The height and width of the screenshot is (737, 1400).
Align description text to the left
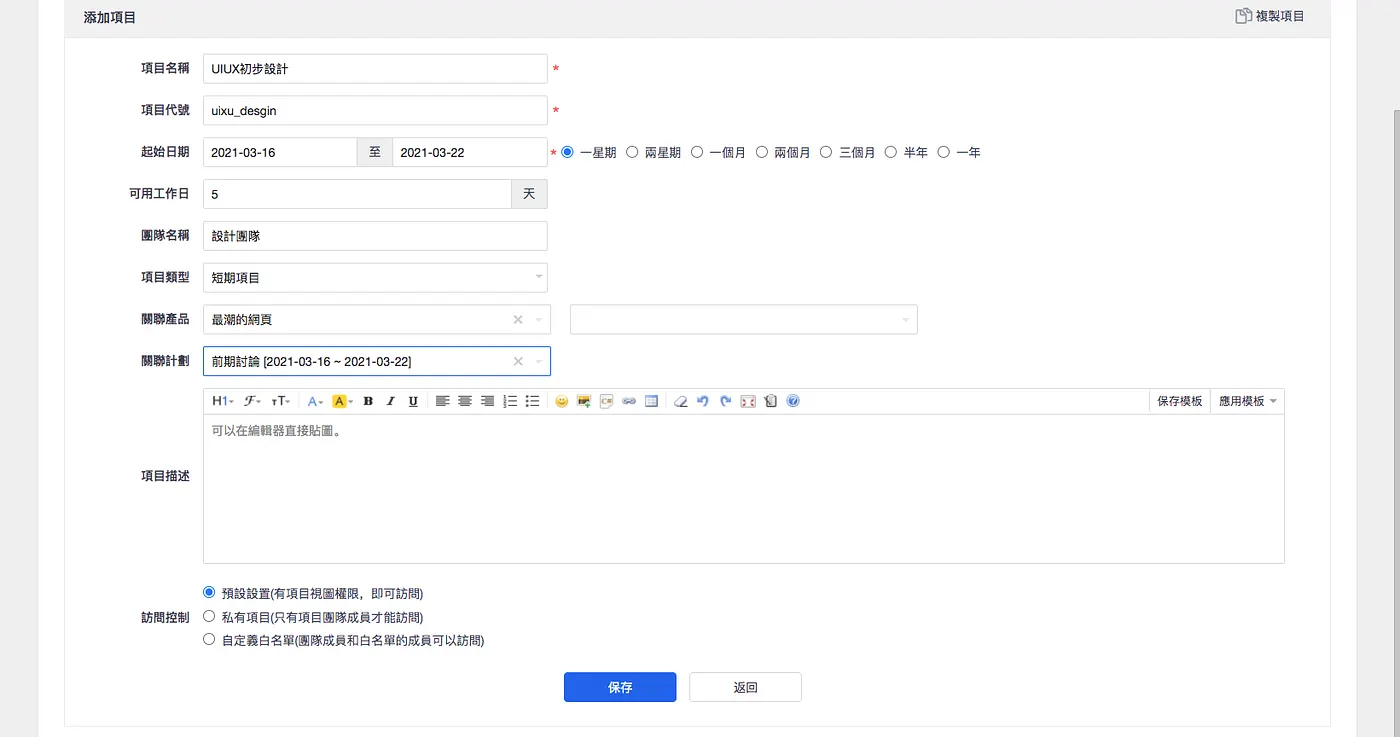(x=443, y=401)
